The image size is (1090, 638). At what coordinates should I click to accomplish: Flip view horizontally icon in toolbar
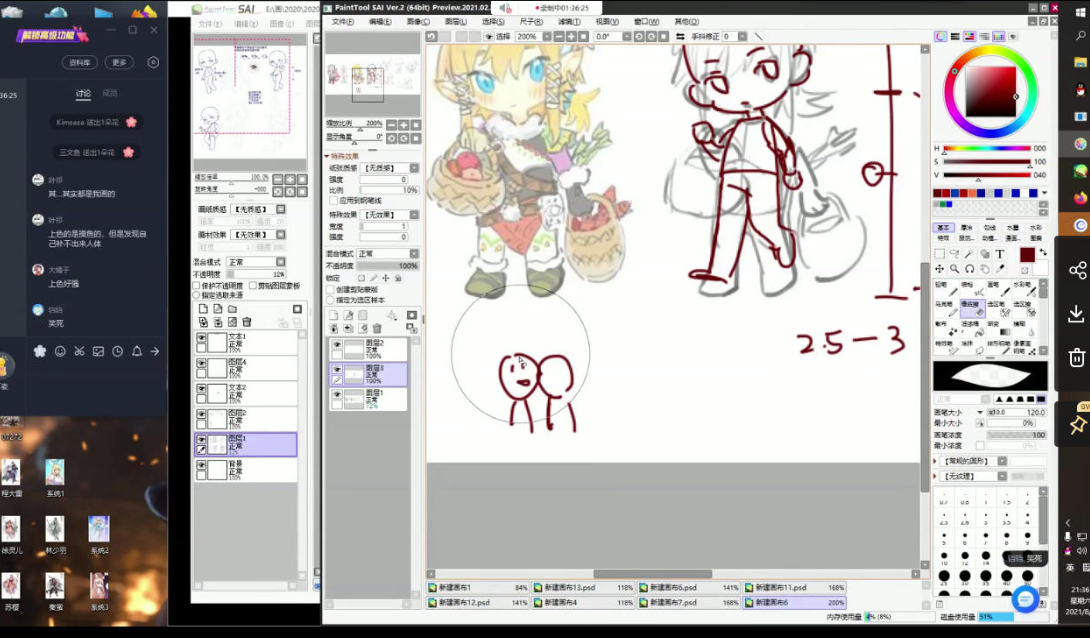[680, 36]
